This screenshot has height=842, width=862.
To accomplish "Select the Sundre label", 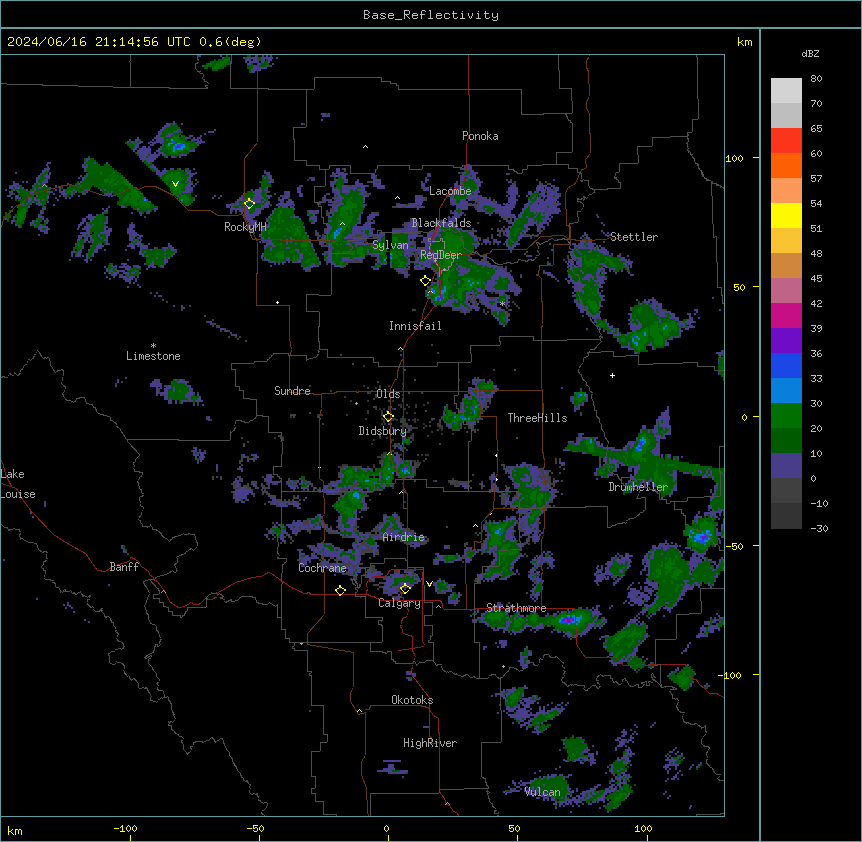I will [292, 391].
